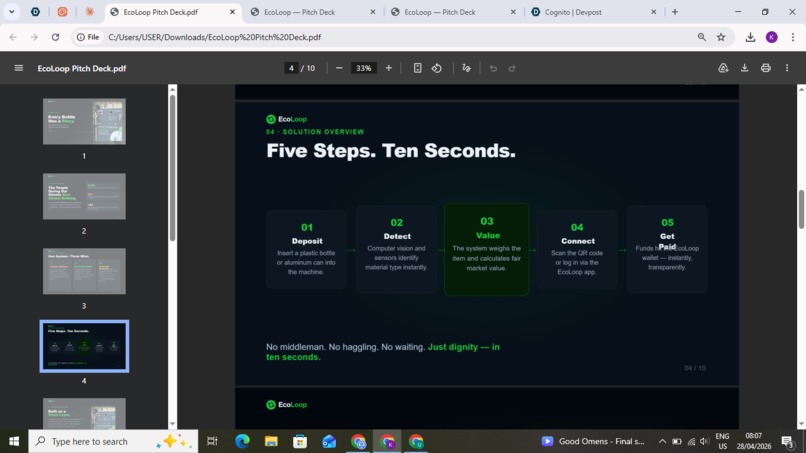This screenshot has width=806, height=453.
Task: Open the tab search dropdown arrow
Action: [x=11, y=12]
